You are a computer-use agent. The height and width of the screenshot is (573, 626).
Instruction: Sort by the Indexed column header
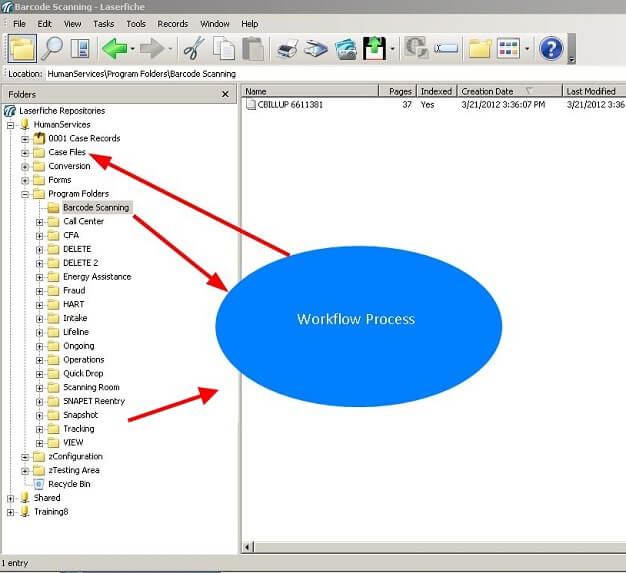click(437, 91)
